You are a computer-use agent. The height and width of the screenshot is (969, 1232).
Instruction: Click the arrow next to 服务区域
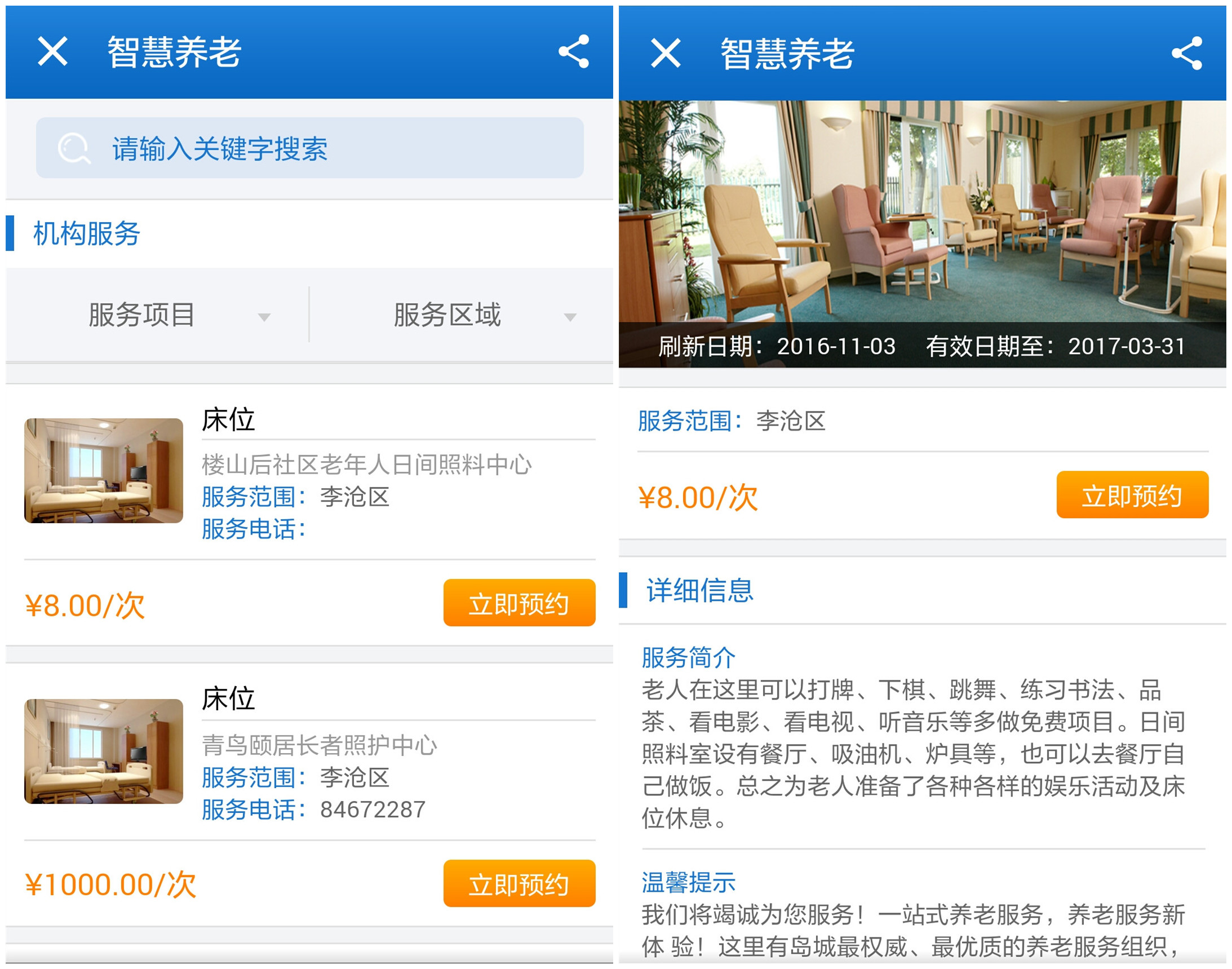tap(570, 317)
